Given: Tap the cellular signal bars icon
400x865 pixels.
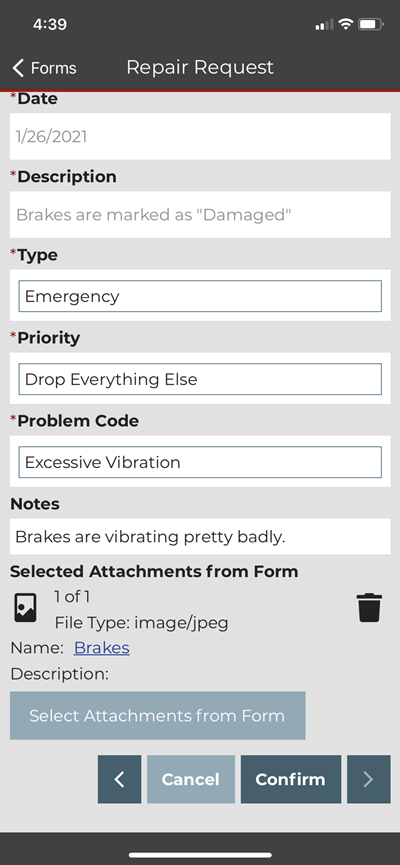Looking at the screenshot, I should coord(324,24).
